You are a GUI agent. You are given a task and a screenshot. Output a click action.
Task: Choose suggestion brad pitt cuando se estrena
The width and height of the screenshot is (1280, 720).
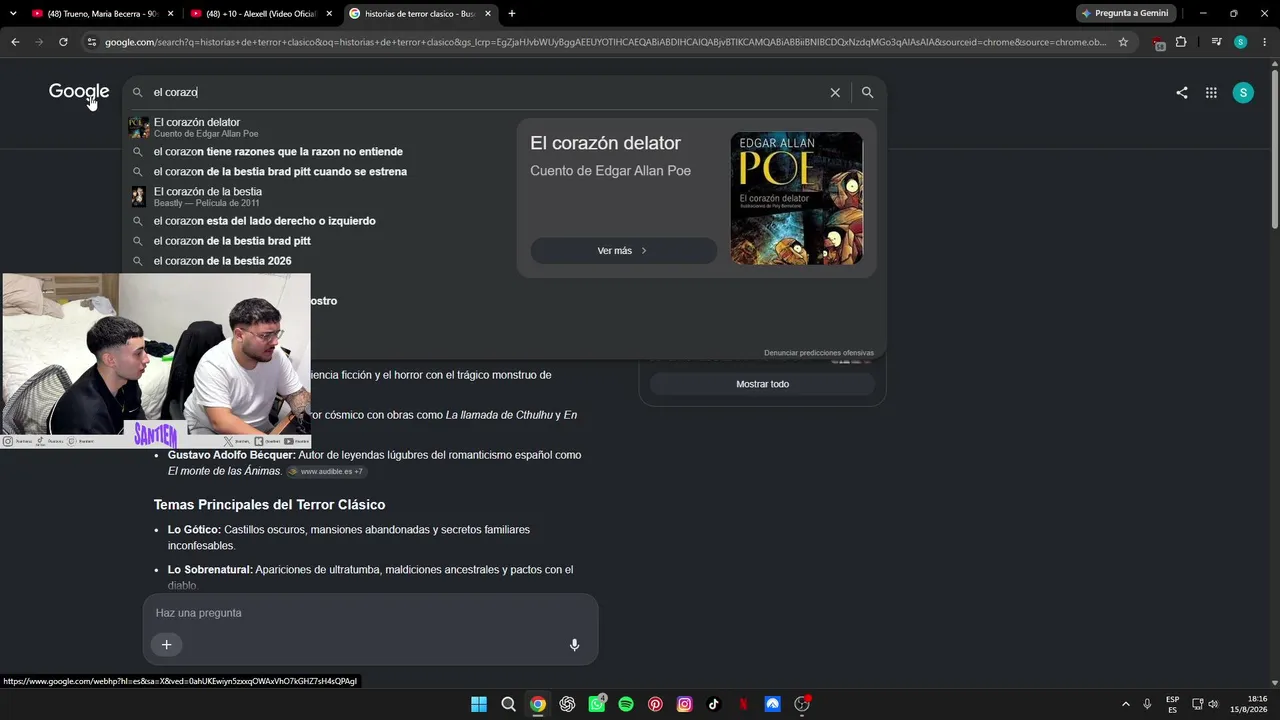[319, 172]
